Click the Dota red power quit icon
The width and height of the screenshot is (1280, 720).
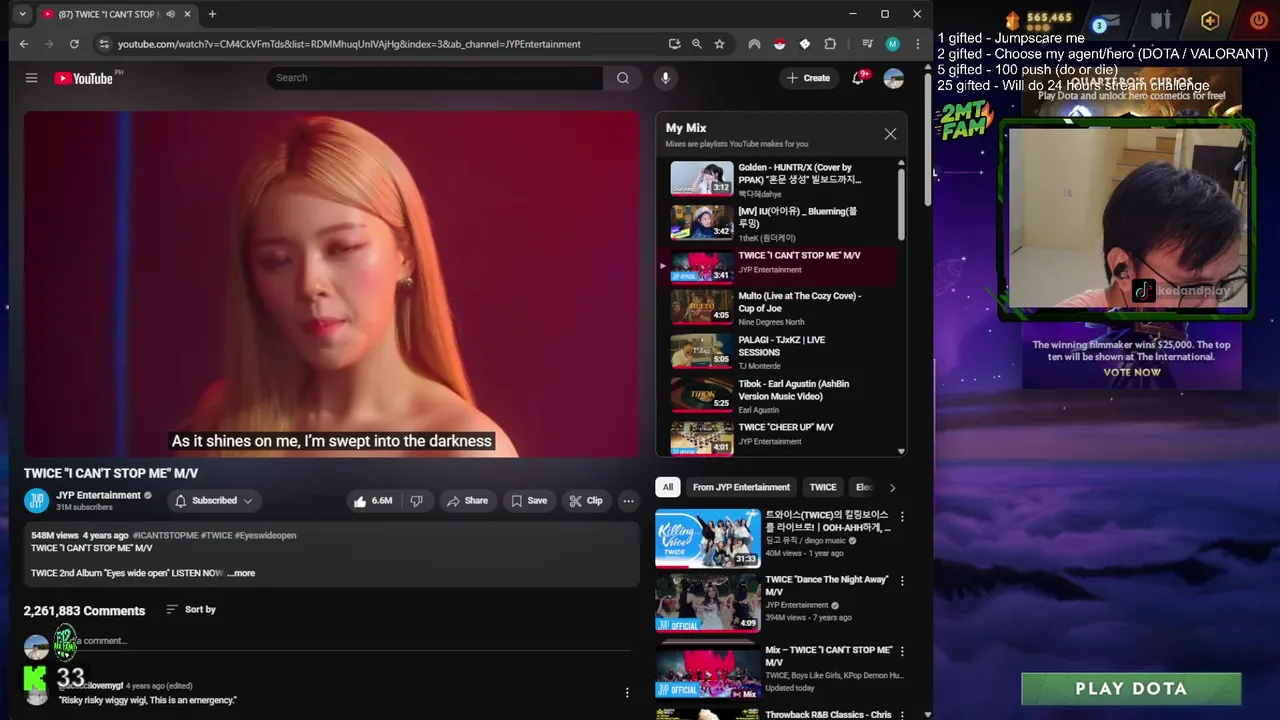(x=1259, y=20)
